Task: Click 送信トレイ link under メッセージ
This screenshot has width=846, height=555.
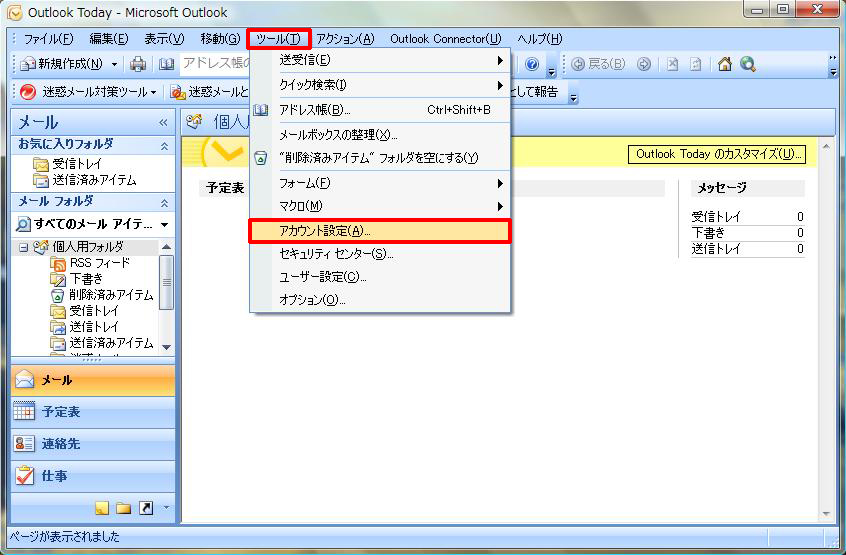Action: [716, 249]
